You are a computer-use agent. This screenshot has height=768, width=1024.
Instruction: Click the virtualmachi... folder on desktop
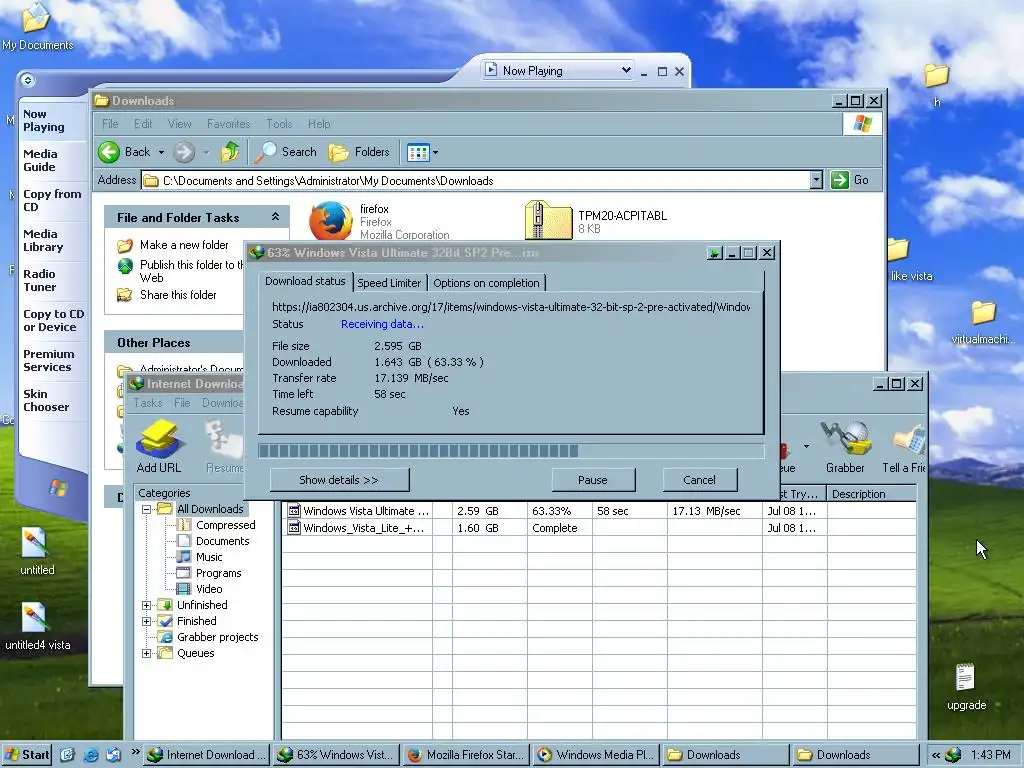click(983, 313)
